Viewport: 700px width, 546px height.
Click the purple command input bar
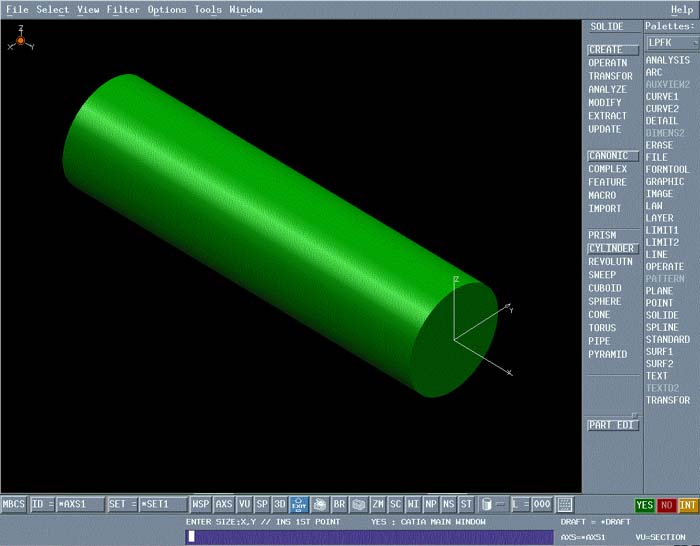point(370,536)
